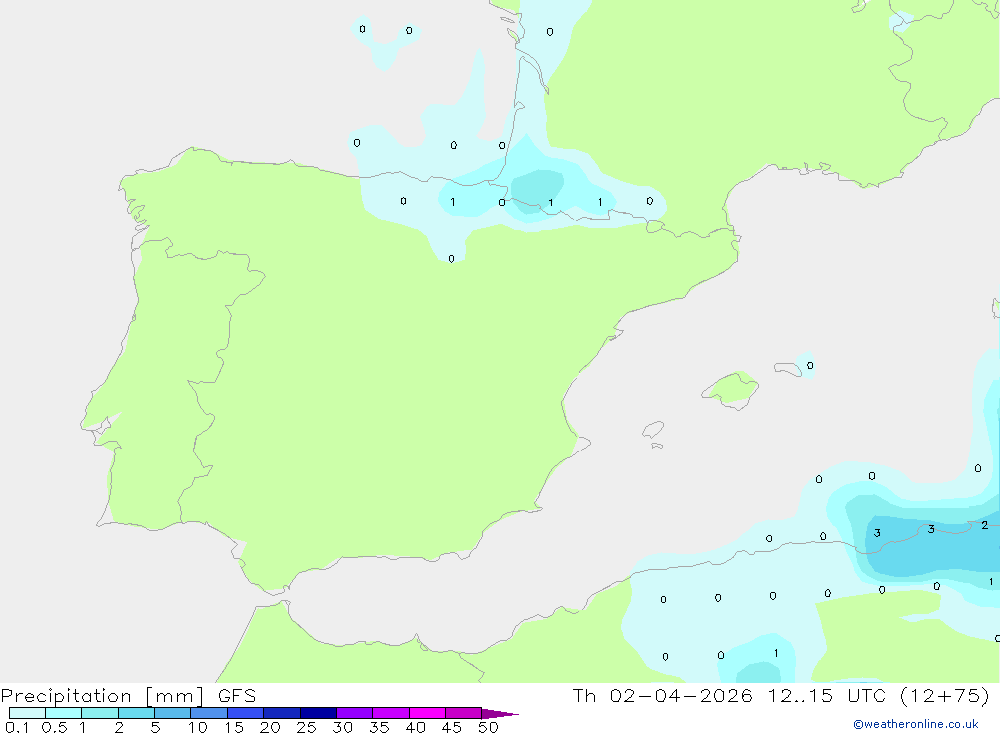
Task: Click the 20–25 mm dark blue legend swatch
Action: [281, 713]
